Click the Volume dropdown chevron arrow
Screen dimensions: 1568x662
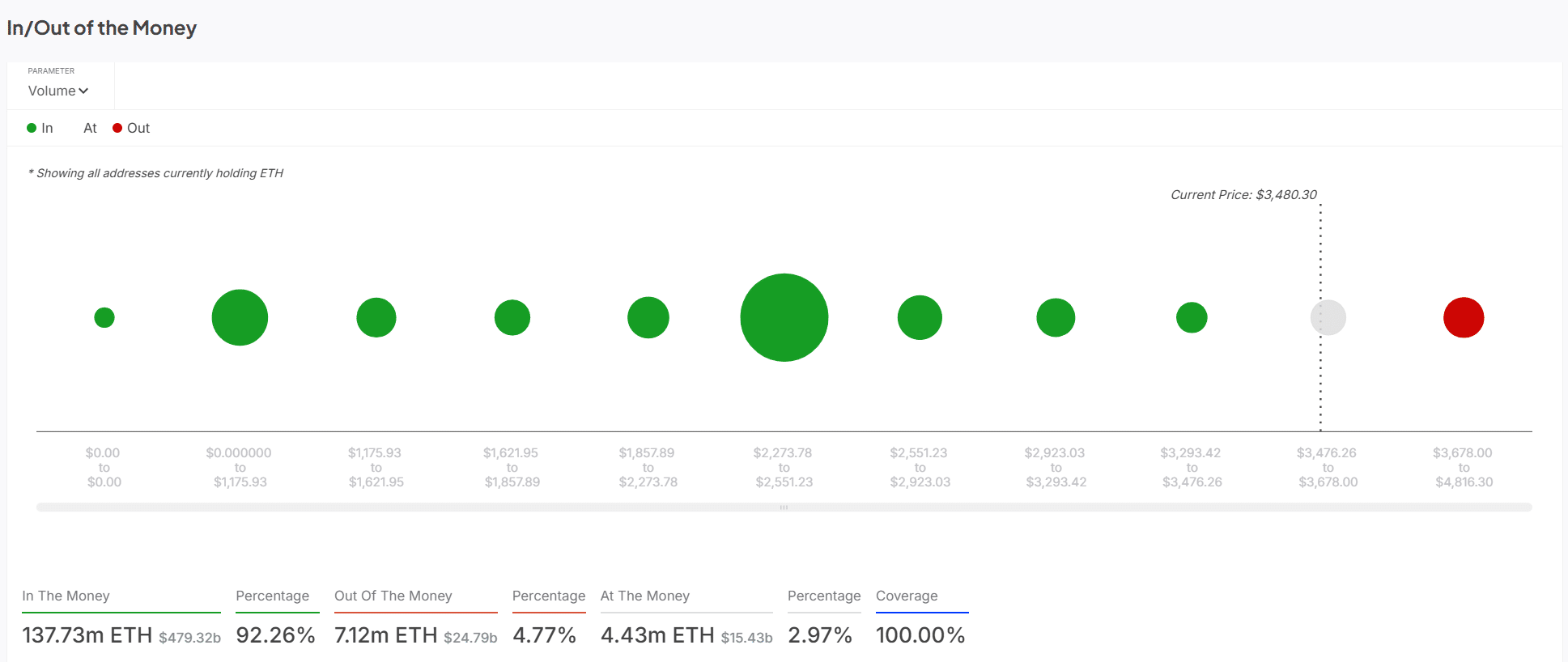point(83,91)
